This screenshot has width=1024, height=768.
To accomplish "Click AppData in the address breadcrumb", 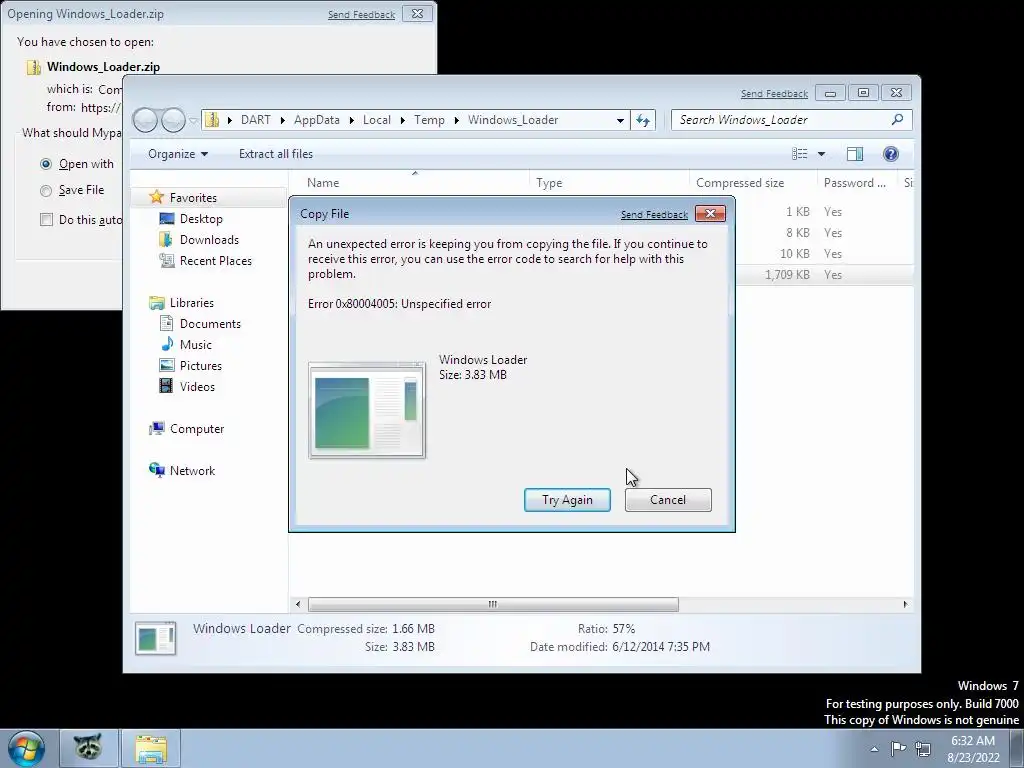I will (x=317, y=120).
